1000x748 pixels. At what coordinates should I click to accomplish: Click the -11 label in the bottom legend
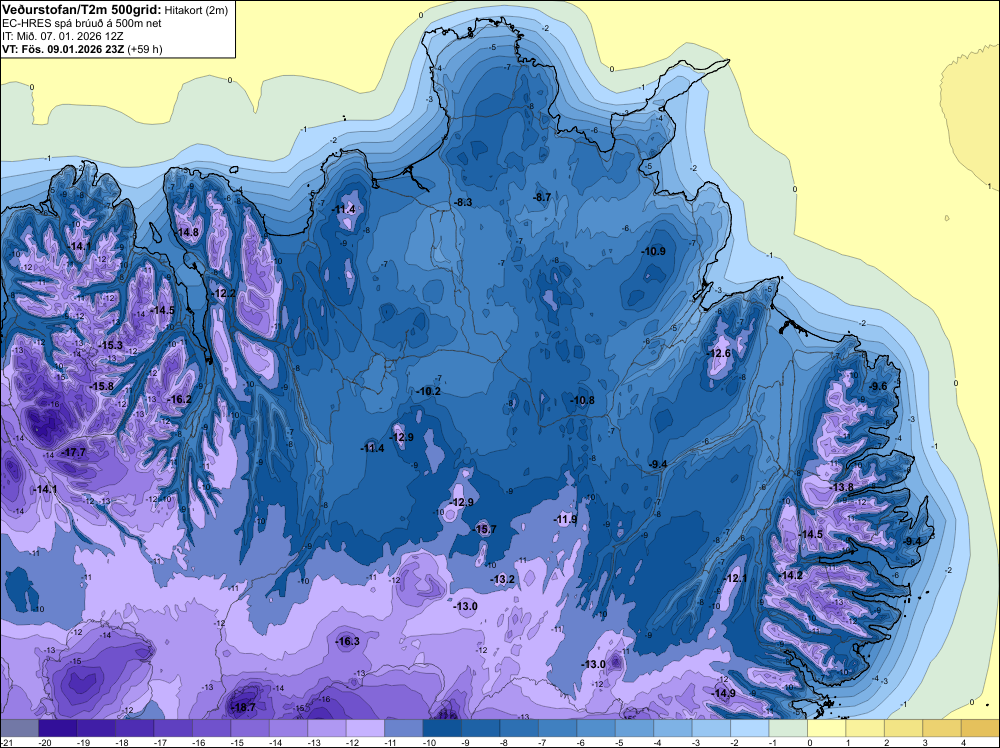(390, 742)
